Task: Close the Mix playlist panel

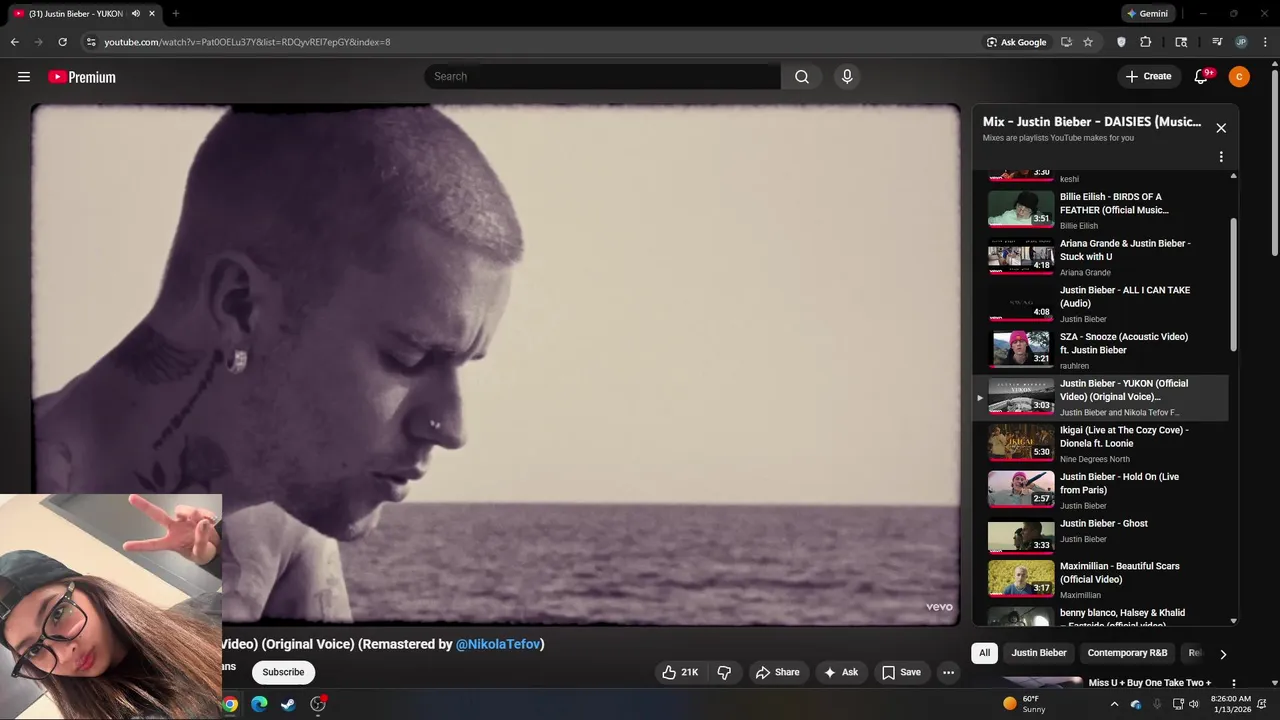Action: (1221, 128)
